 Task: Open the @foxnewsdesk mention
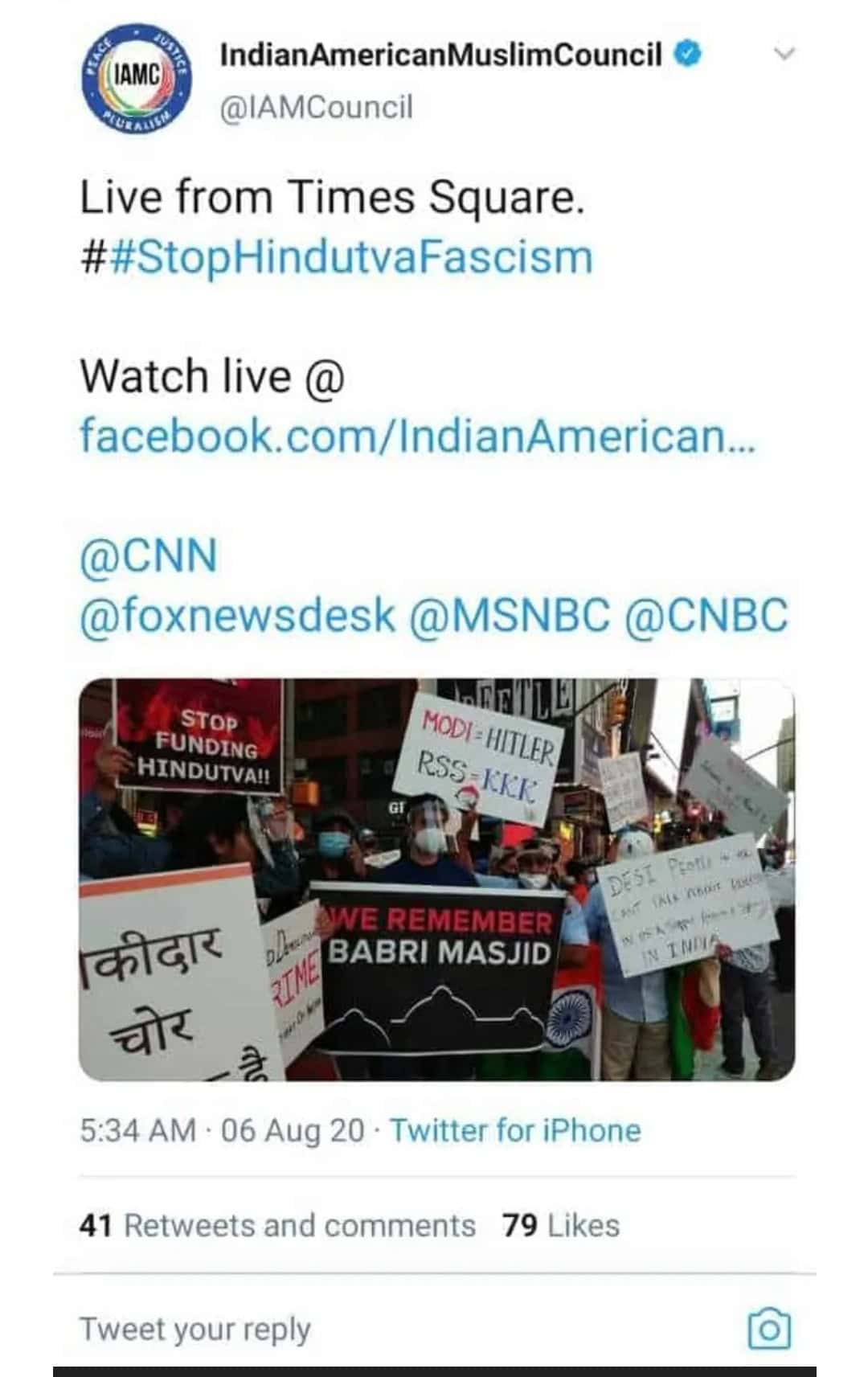pos(238,616)
